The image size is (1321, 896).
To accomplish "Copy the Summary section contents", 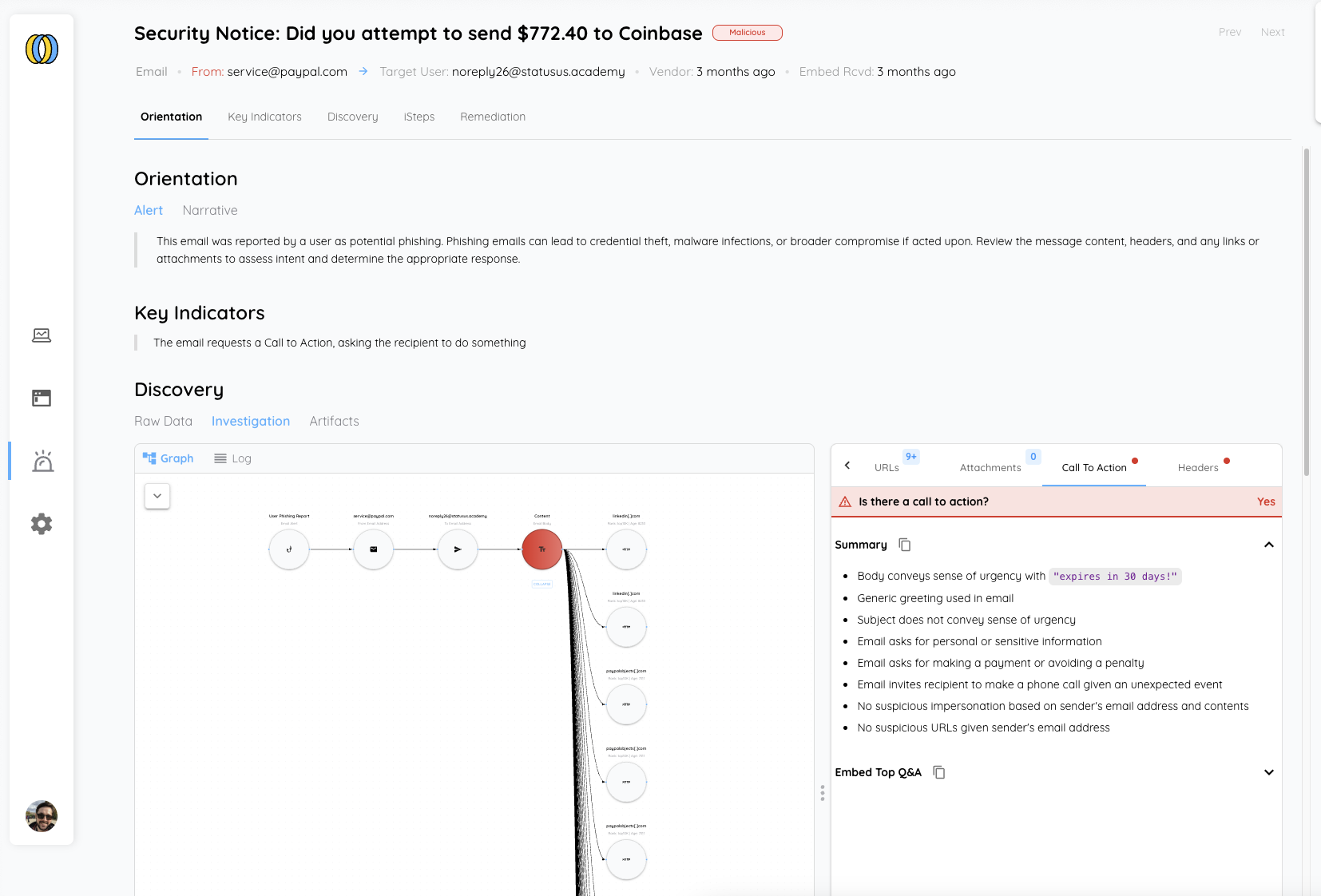I will (905, 545).
